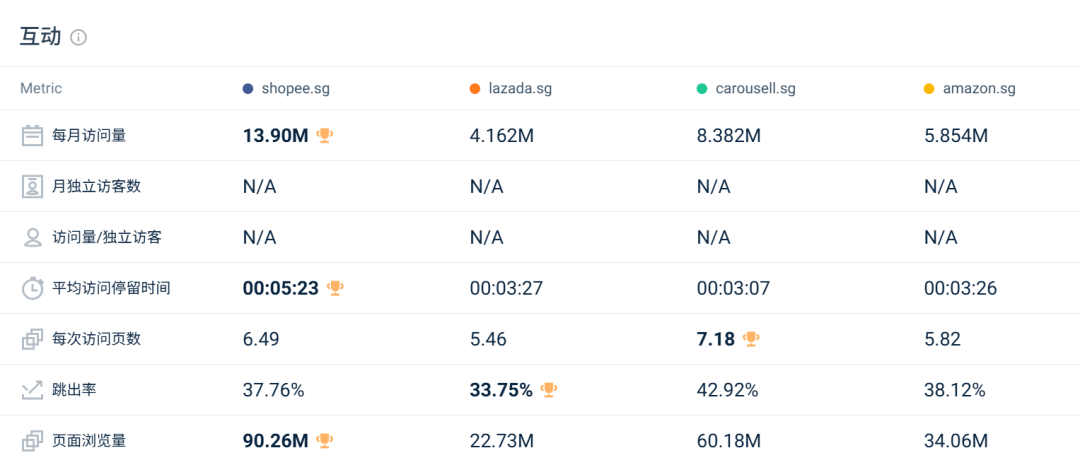Click the 00:05:23 duration value

pyautogui.click(x=281, y=288)
